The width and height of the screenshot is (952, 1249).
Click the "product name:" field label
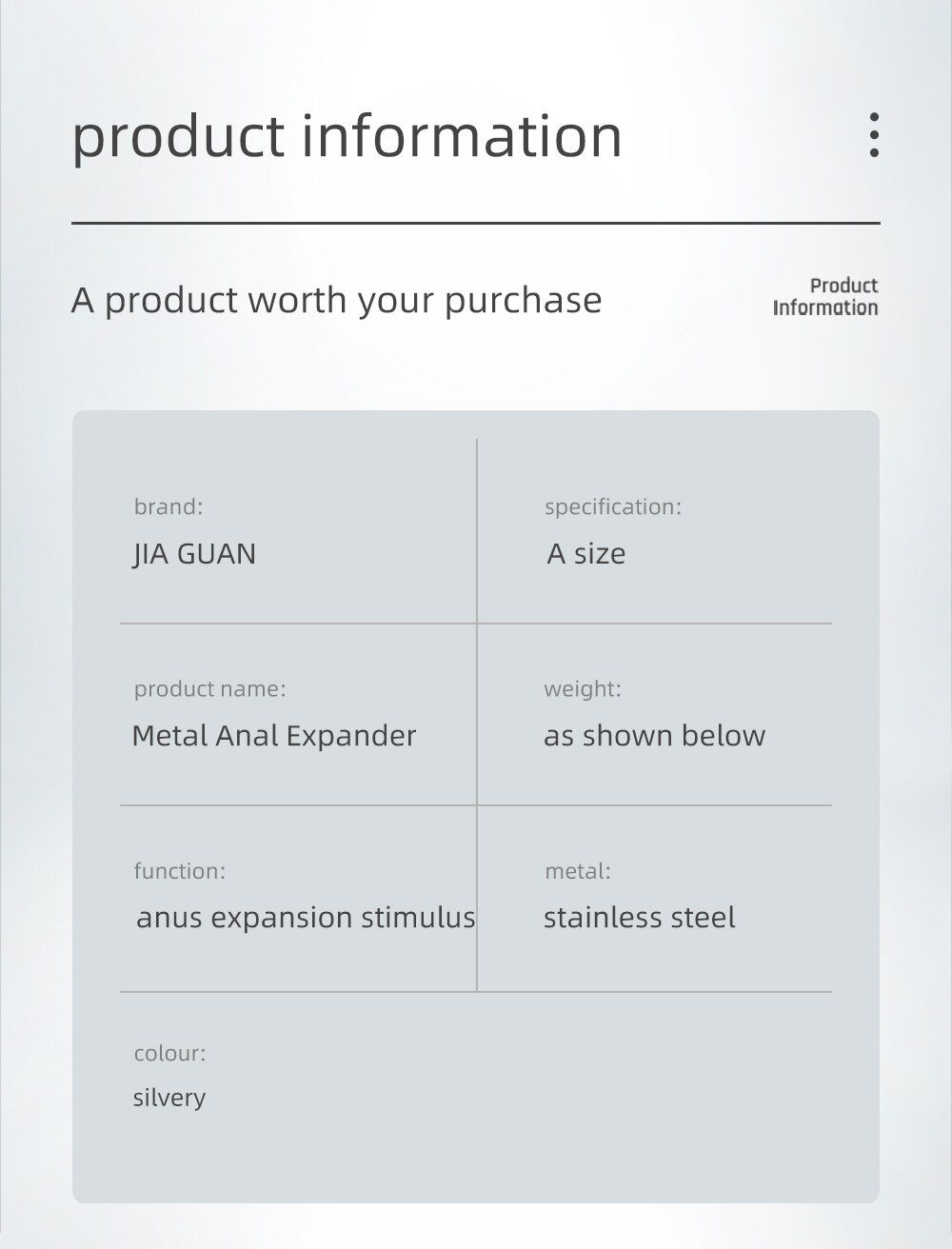coord(209,688)
